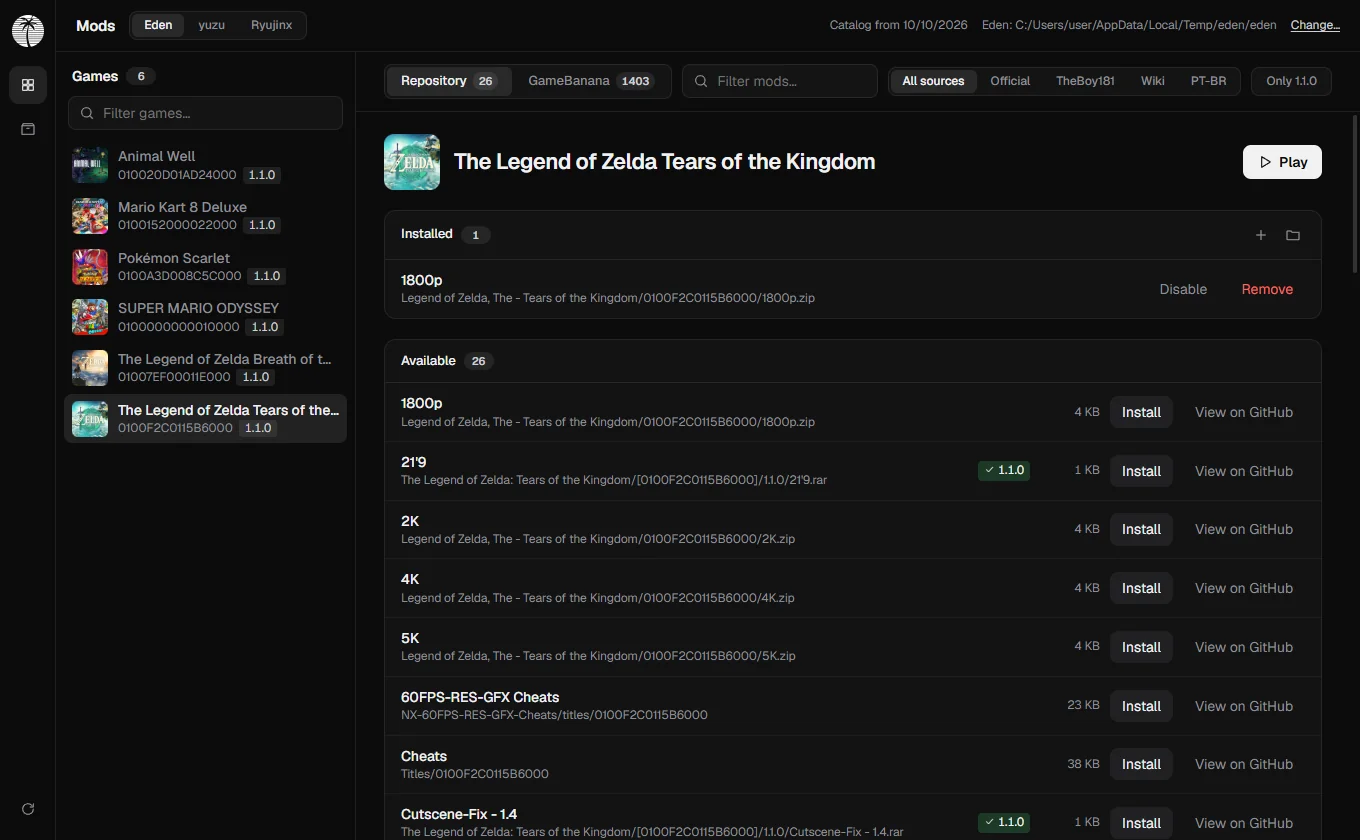Click the Breath of the Wild cover icon
Screen dimensions: 1360x840
[90, 368]
